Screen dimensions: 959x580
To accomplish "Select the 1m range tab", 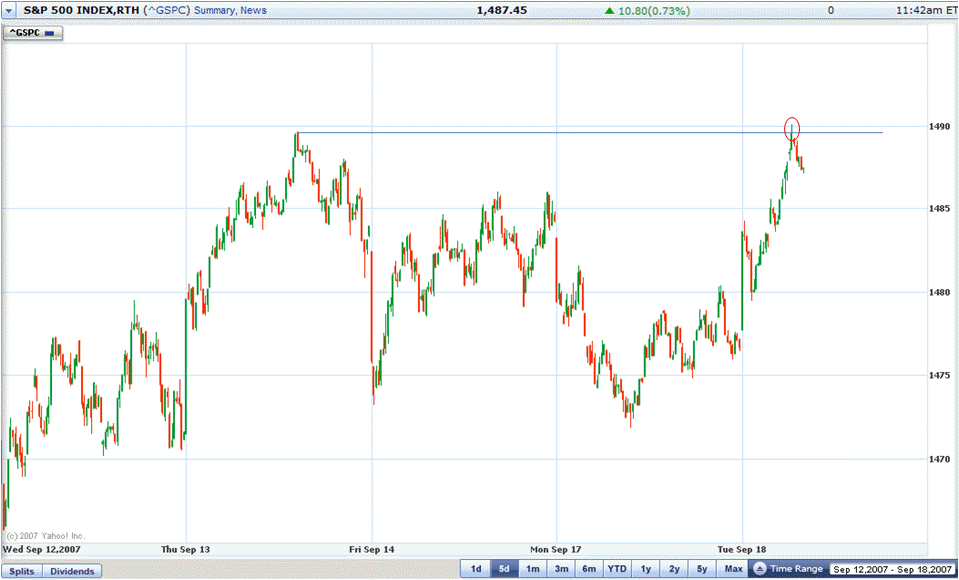I will pyautogui.click(x=532, y=569).
